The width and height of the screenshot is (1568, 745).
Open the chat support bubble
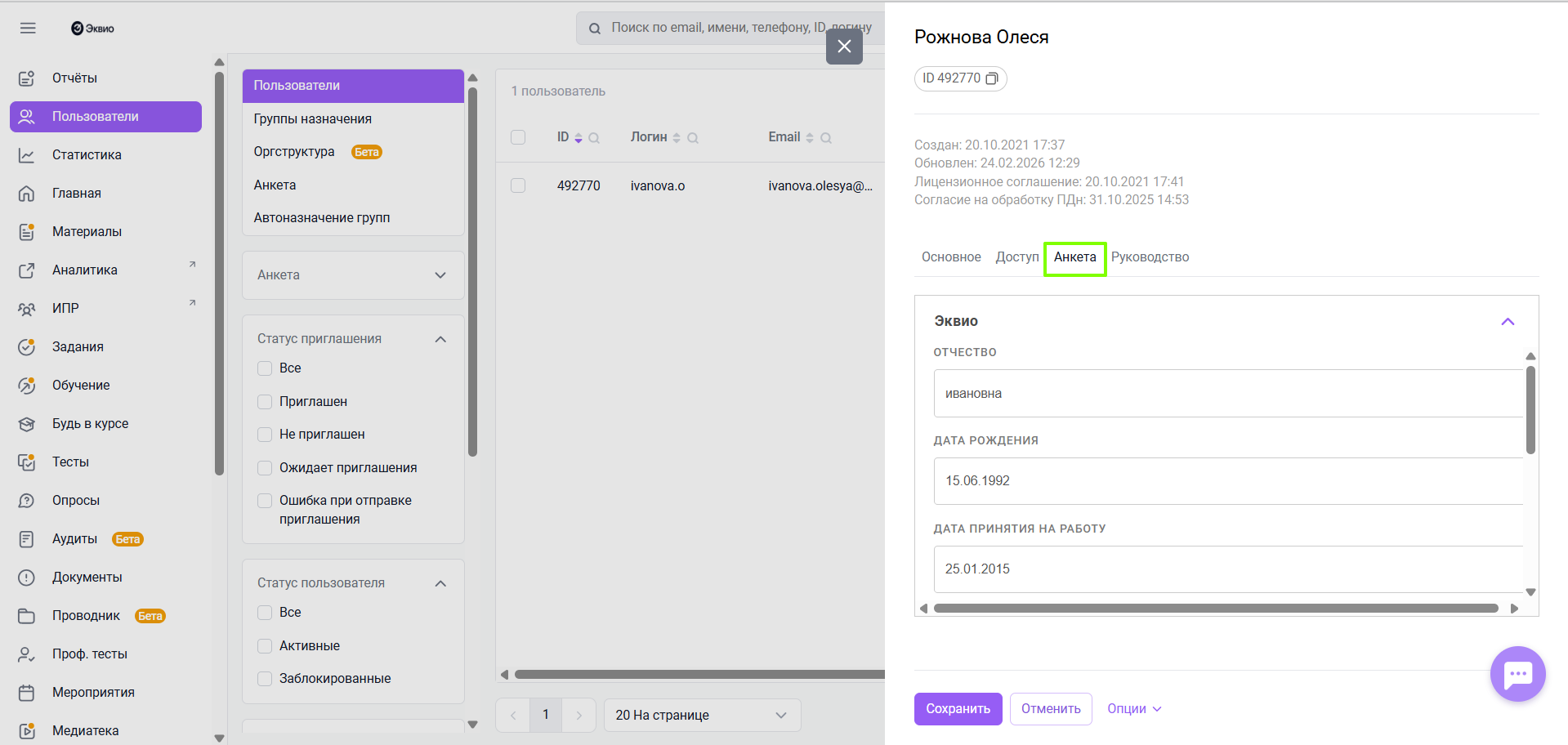click(1517, 674)
